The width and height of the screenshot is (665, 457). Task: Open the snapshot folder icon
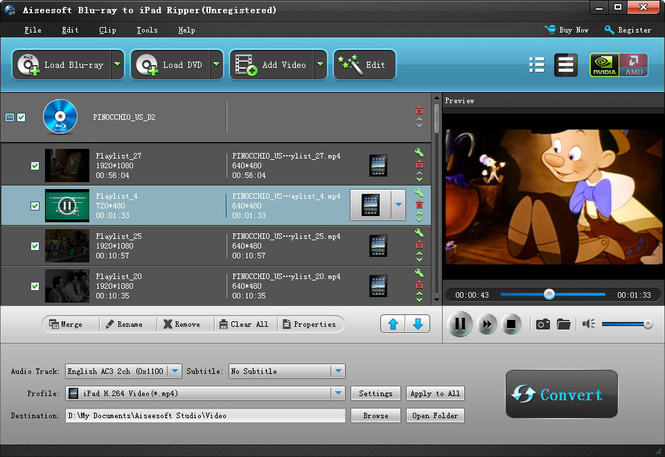563,324
